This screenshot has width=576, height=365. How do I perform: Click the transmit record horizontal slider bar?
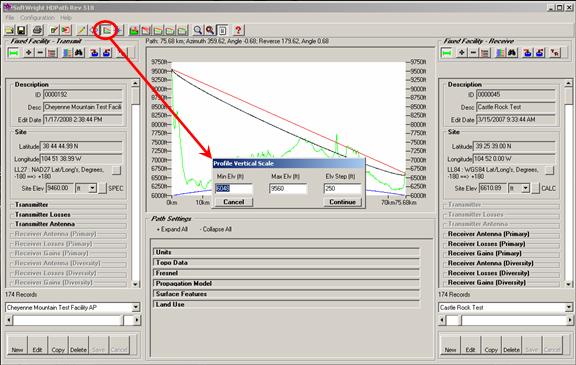click(72, 321)
